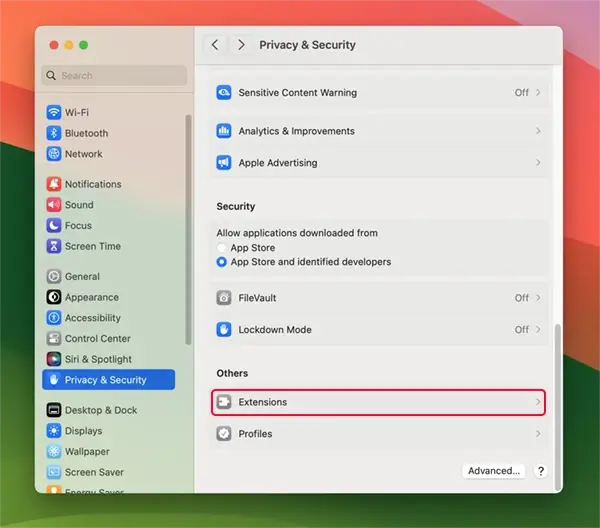Open help with question mark button

541,471
